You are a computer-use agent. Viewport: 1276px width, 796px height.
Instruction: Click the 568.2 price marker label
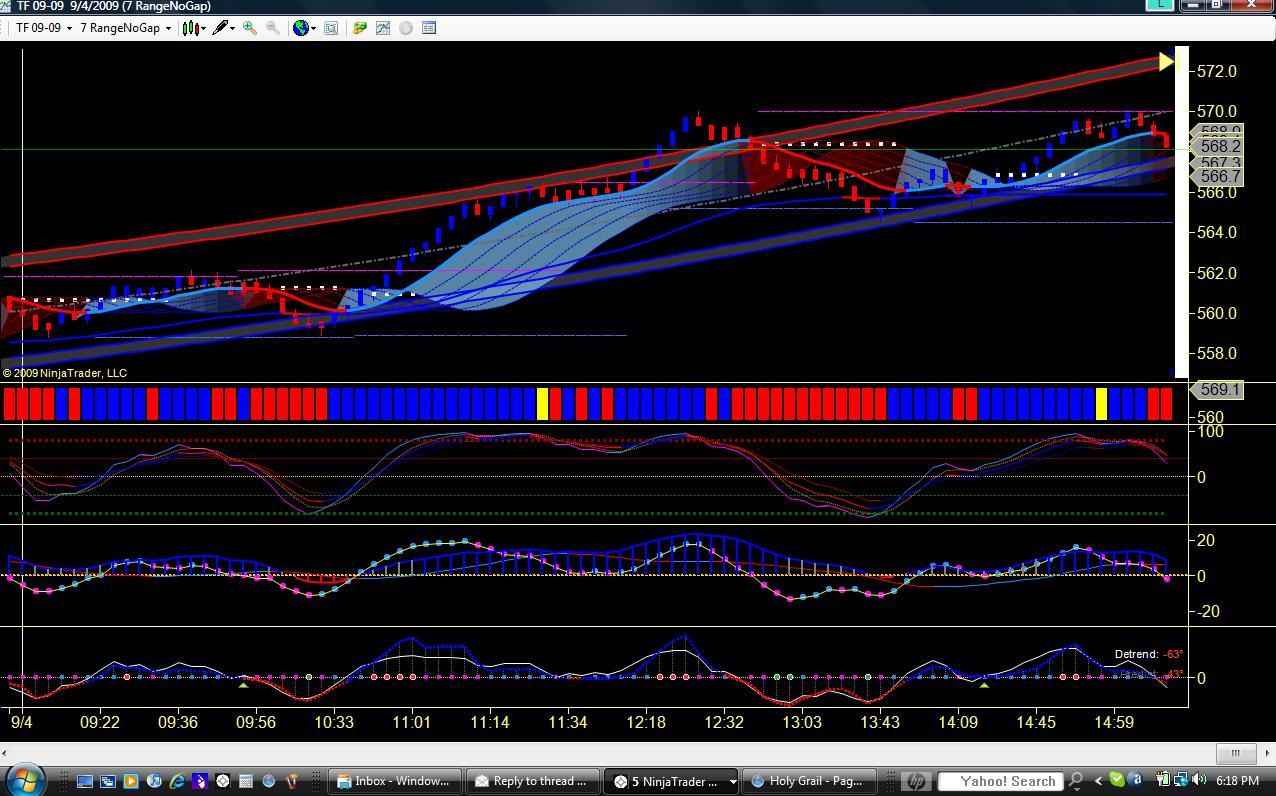1219,146
